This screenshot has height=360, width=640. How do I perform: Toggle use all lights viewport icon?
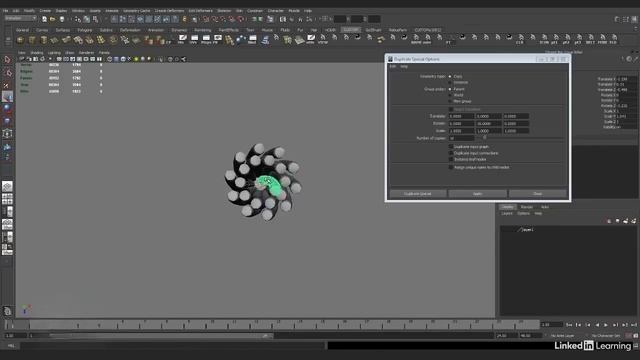(x=136, y=59)
